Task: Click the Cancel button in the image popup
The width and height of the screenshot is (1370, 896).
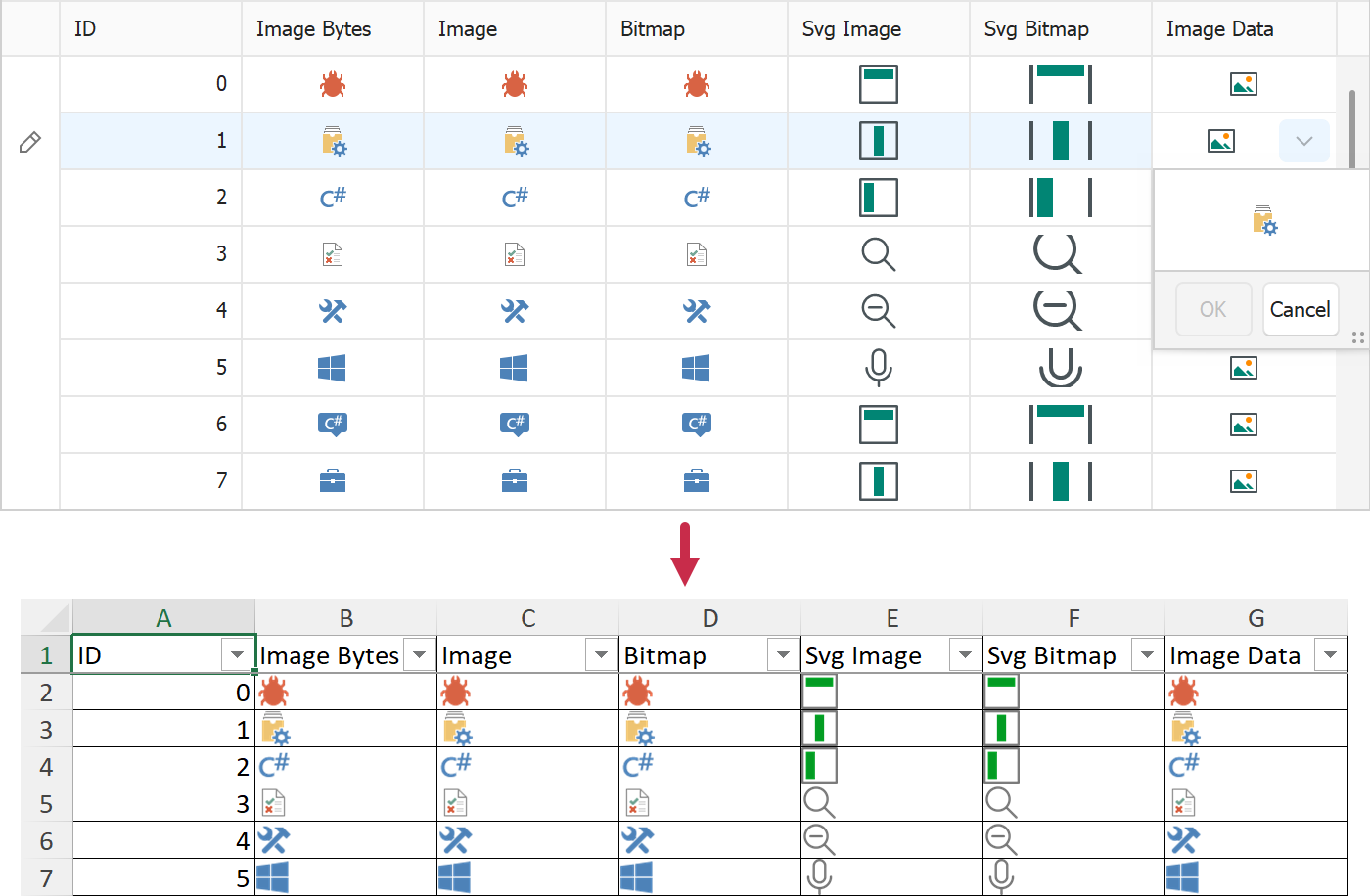Action: pos(1300,309)
